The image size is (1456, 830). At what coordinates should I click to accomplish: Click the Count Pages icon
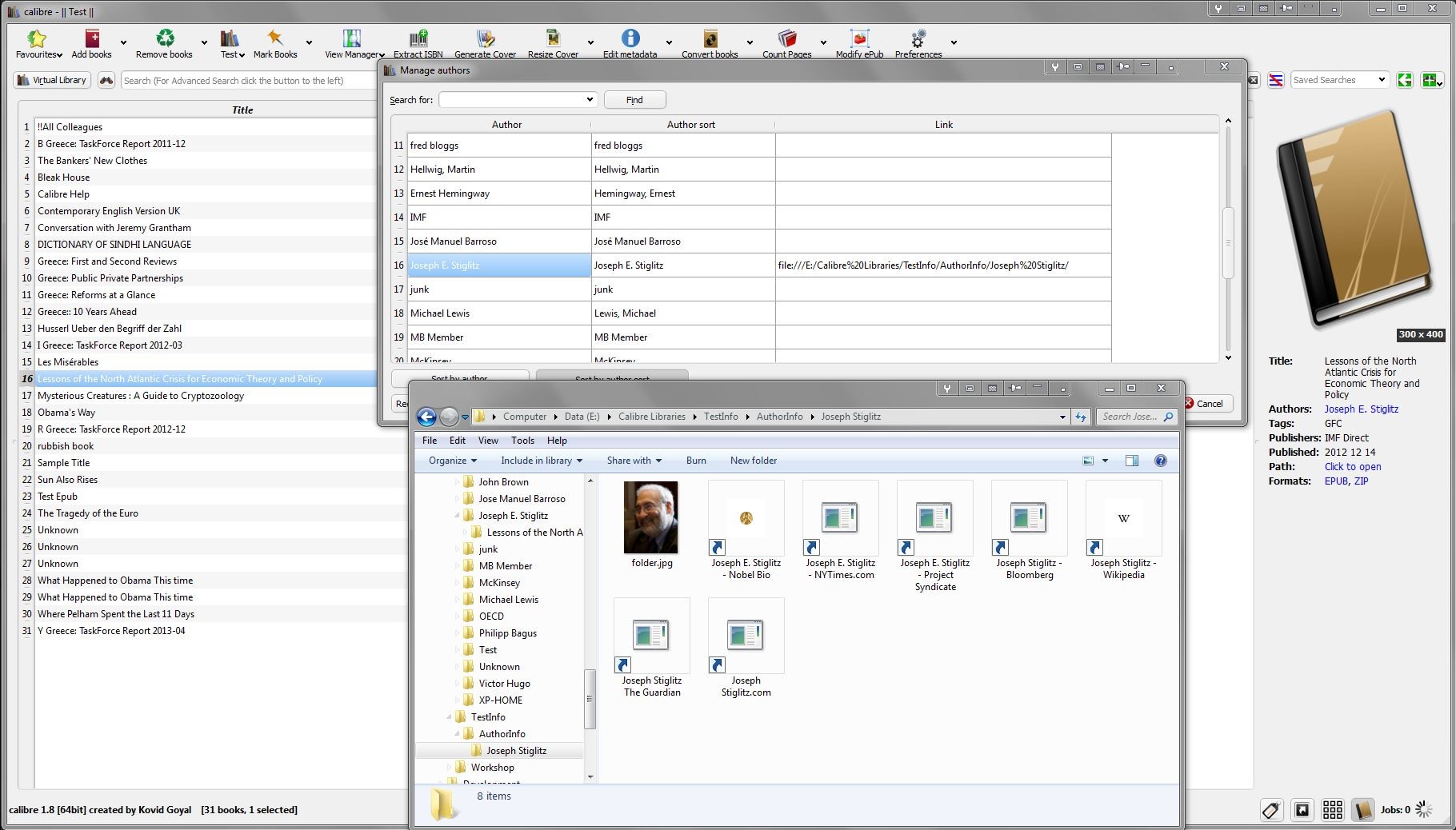787,39
